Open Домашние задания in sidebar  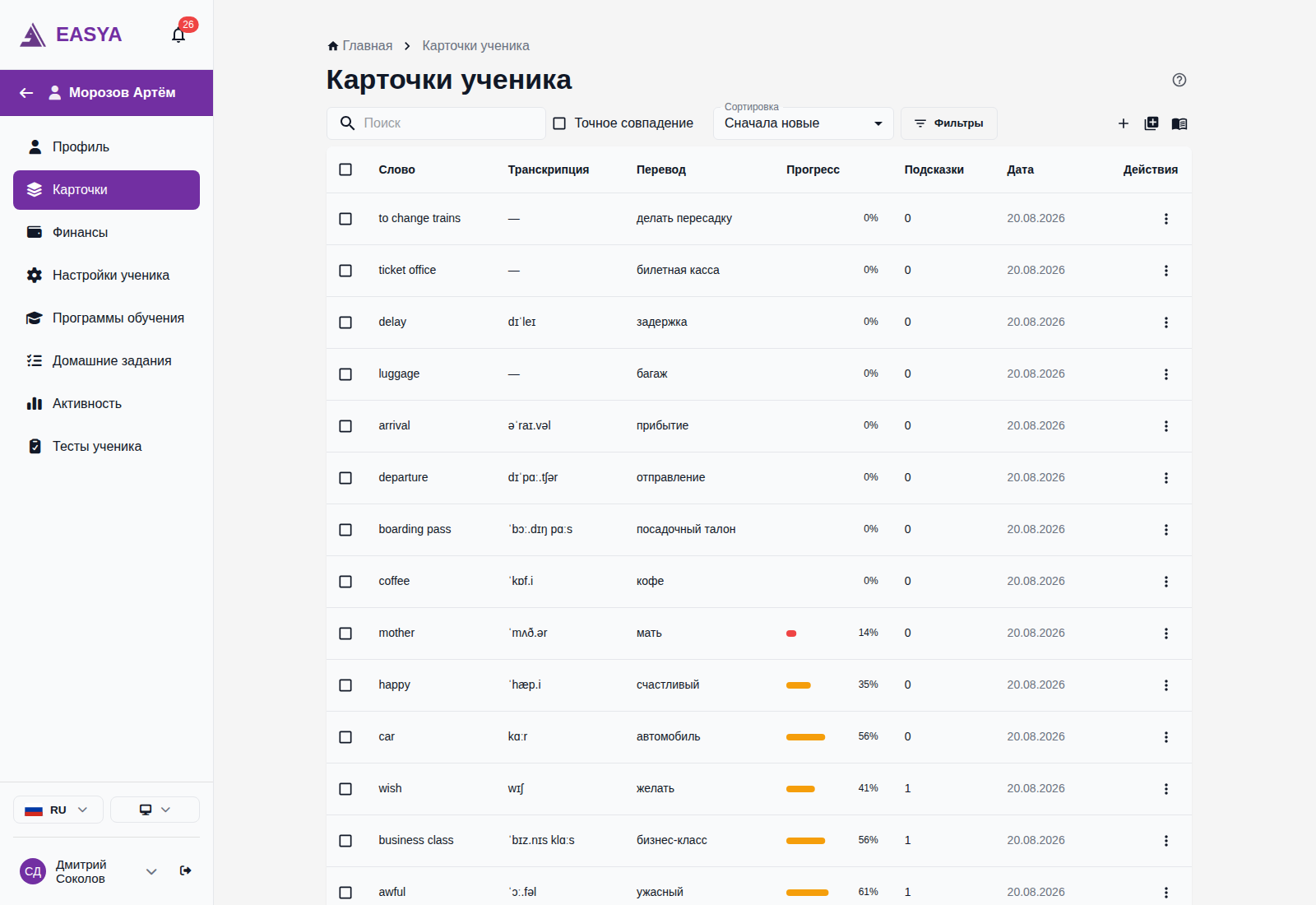pos(106,361)
